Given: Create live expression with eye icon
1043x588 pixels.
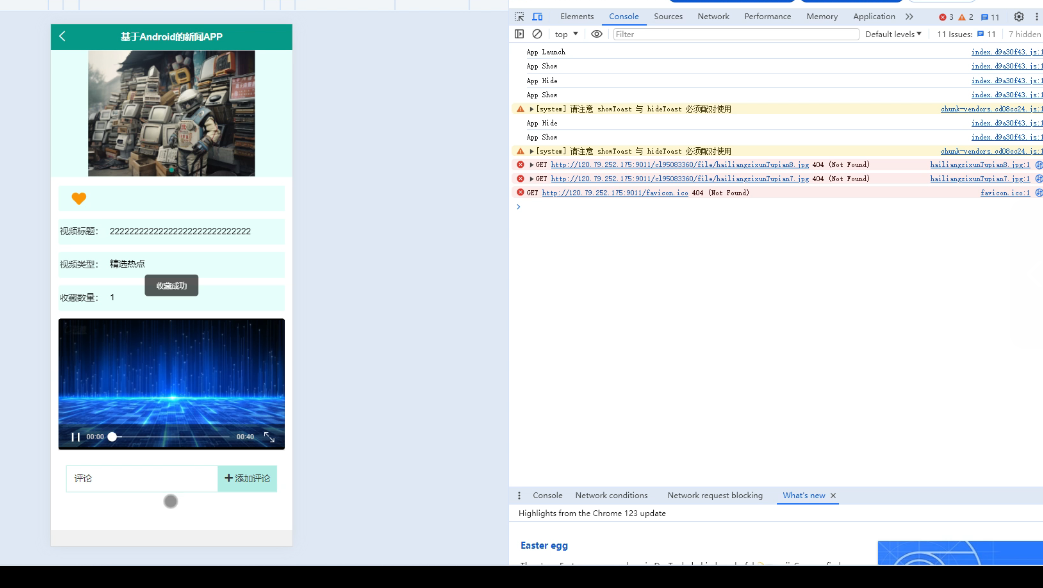Looking at the screenshot, I should [597, 34].
